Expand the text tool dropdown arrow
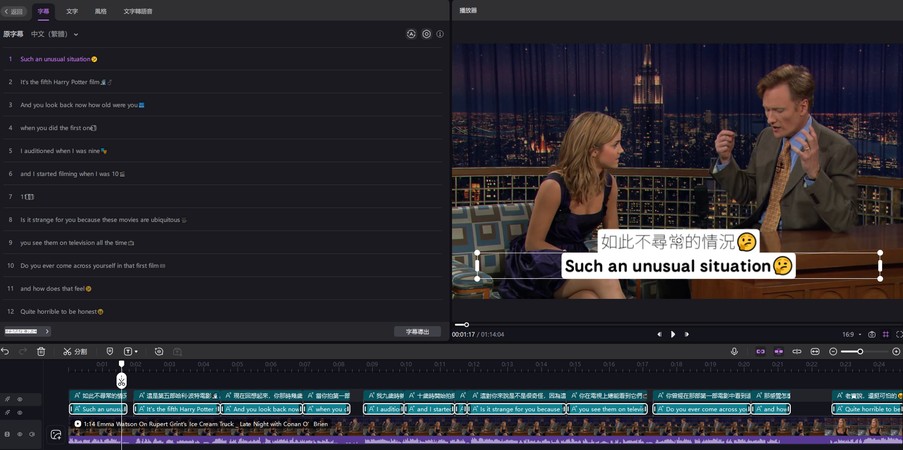Viewport: 903px width, 450px height. tap(136, 351)
